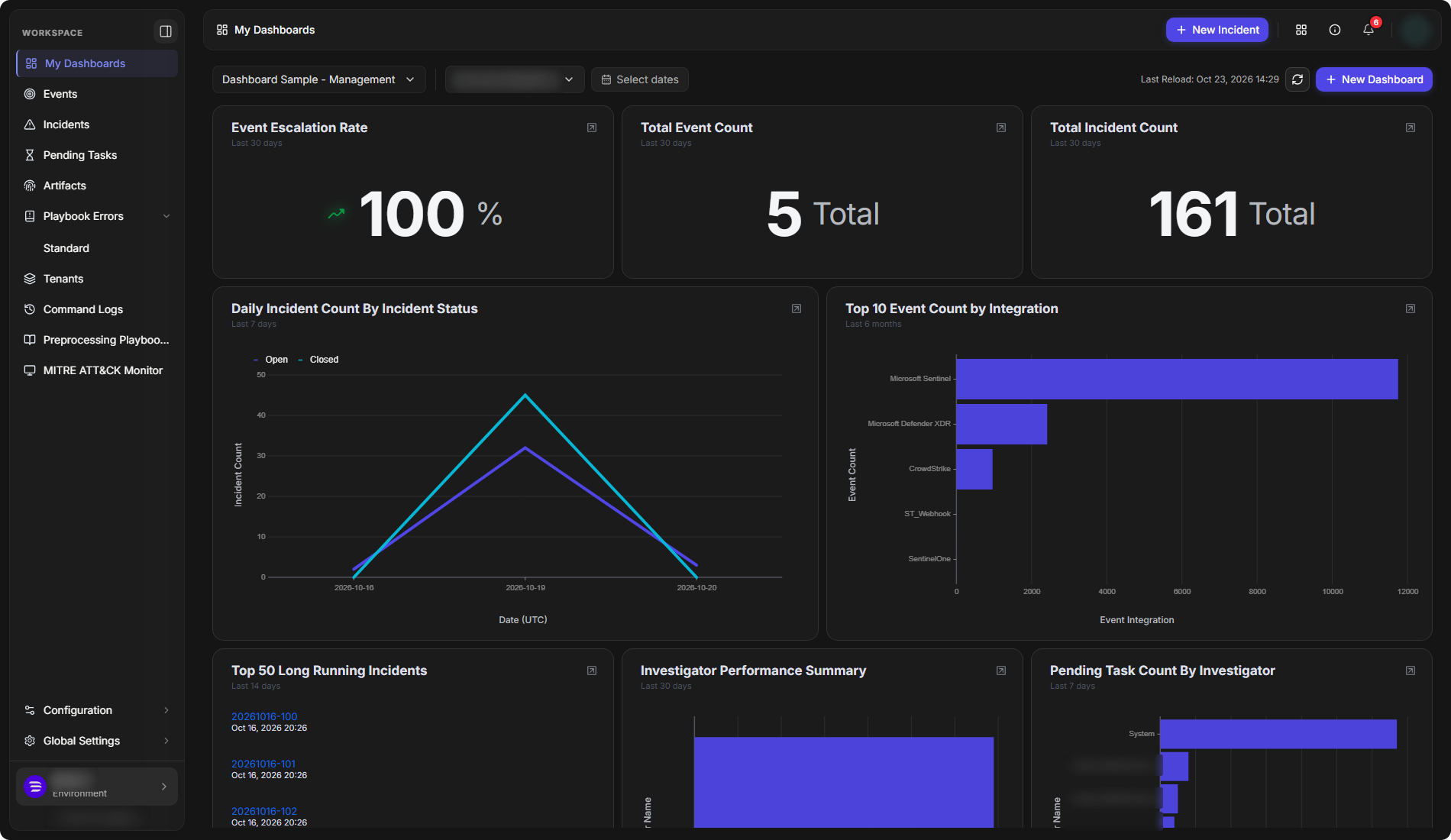
Task: Open the Environment switcher at sidebar bottom
Action: (x=97, y=787)
